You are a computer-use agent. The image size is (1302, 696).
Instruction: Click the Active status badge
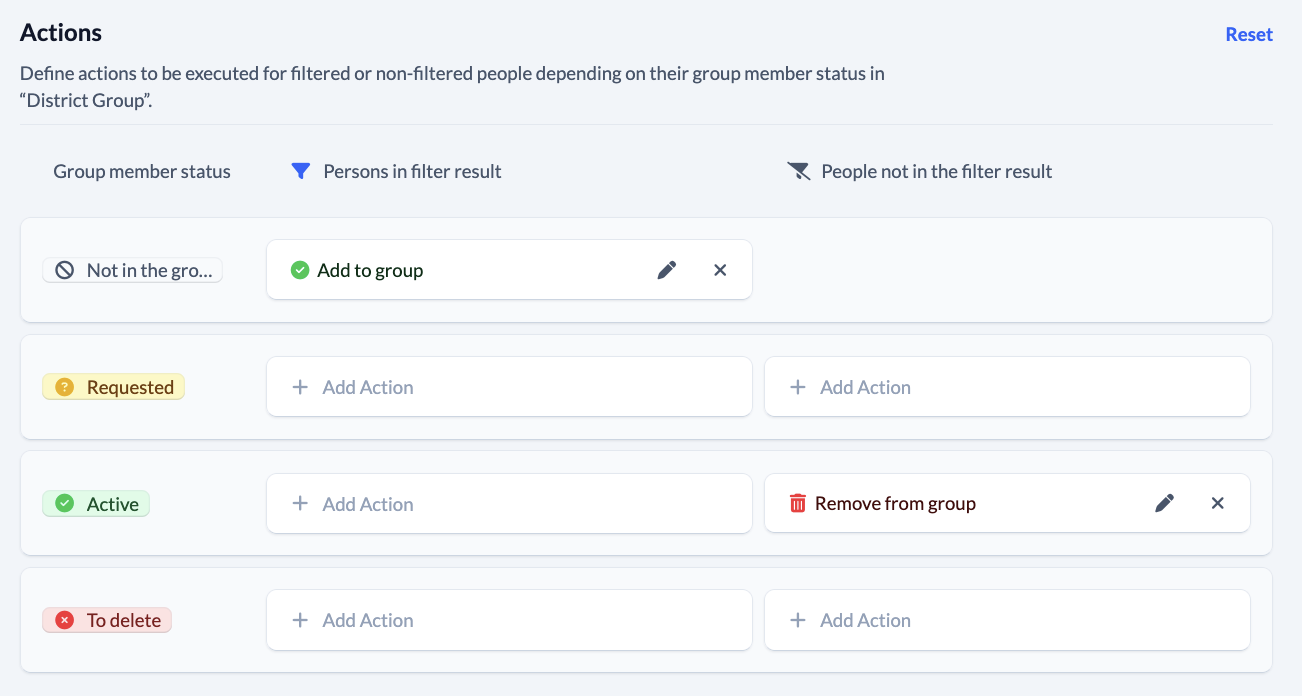[x=96, y=504]
